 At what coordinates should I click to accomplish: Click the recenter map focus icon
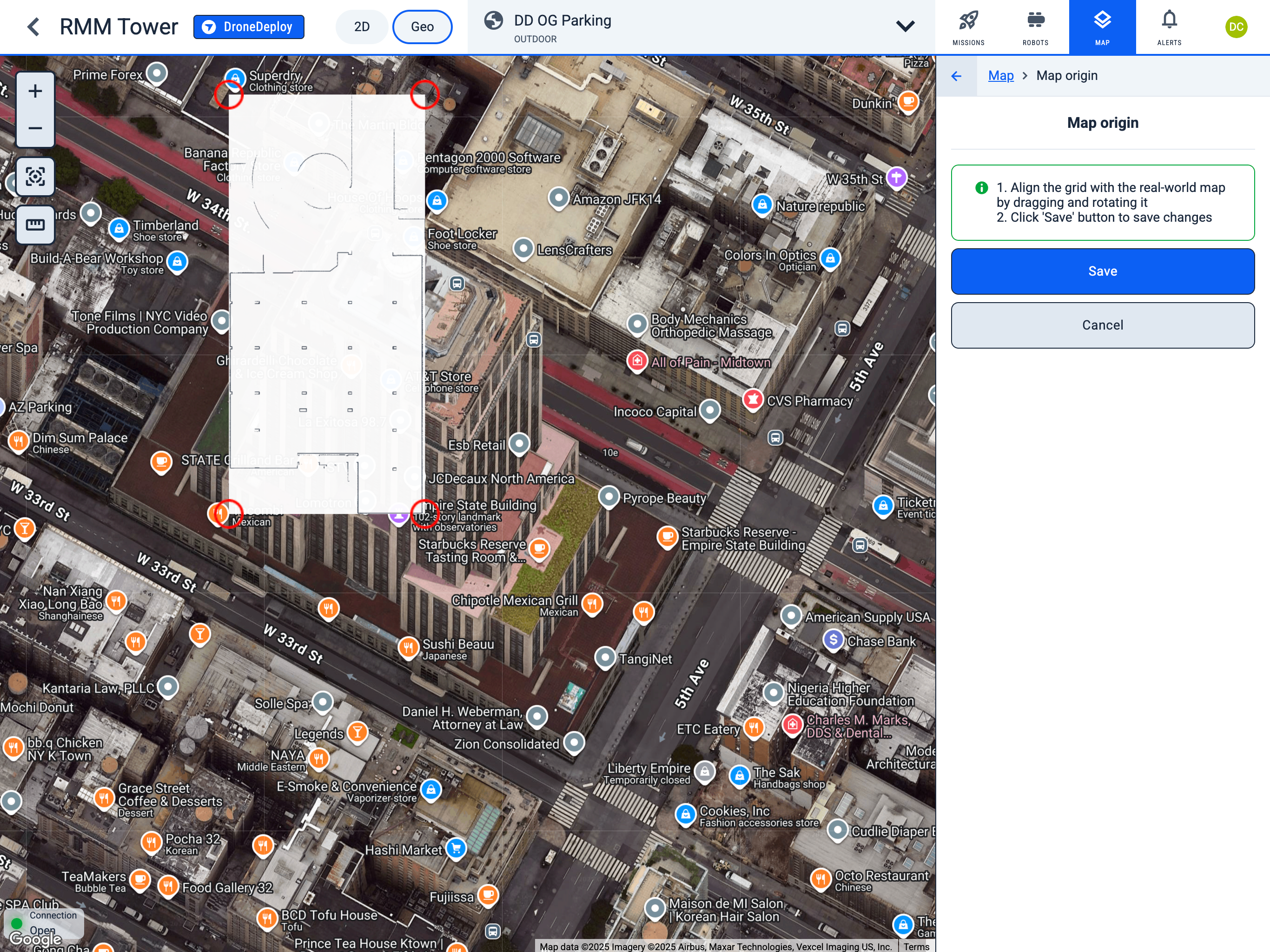pyautogui.click(x=36, y=176)
